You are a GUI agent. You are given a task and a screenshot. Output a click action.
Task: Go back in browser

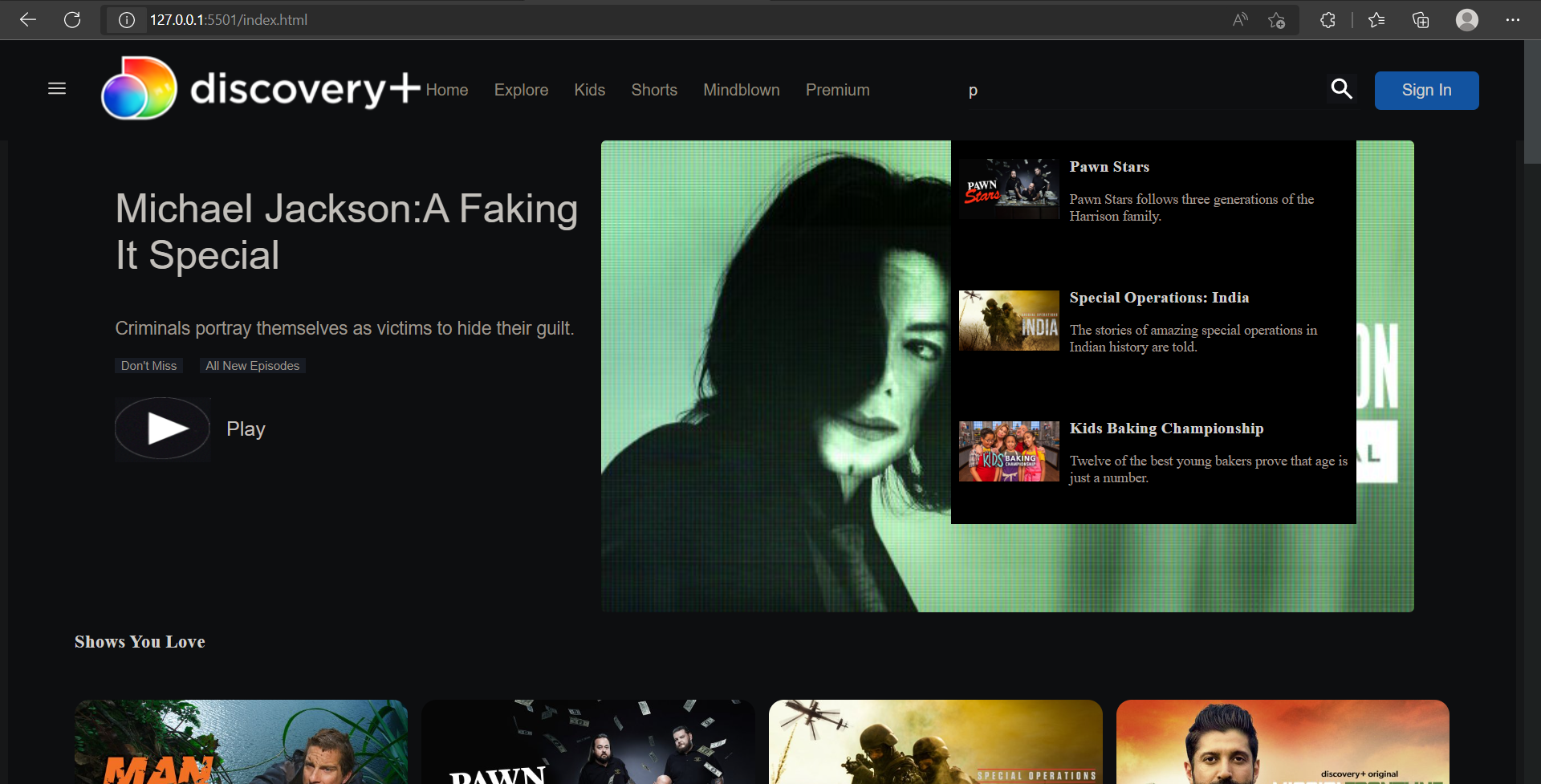28,20
